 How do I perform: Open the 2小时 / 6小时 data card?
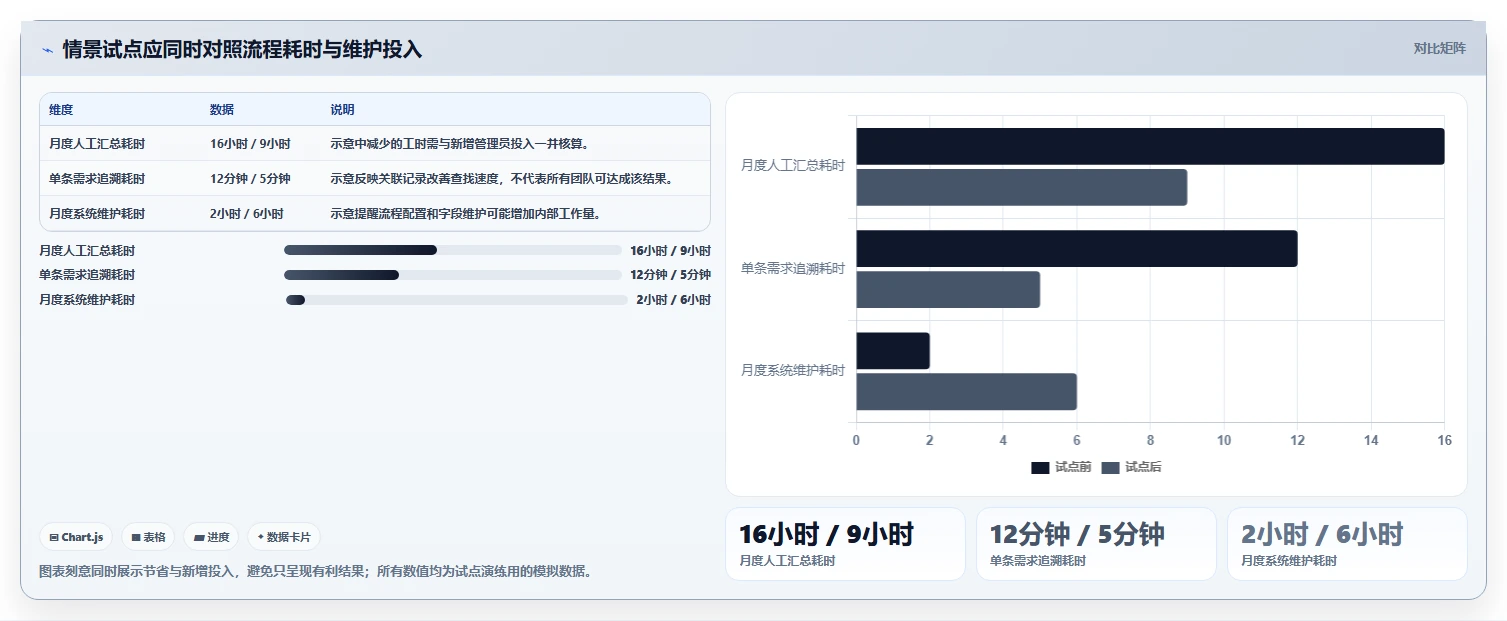[x=1347, y=544]
